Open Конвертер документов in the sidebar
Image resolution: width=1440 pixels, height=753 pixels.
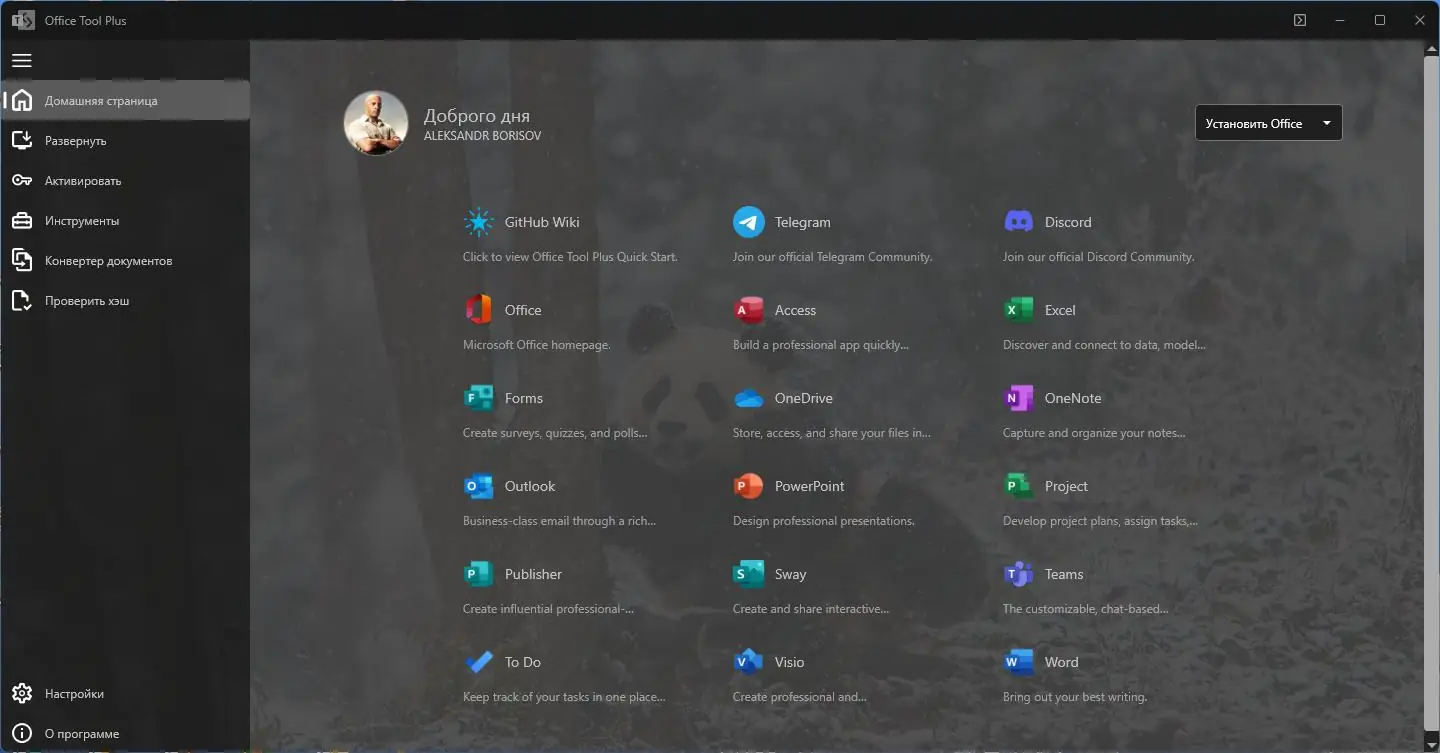(125, 260)
